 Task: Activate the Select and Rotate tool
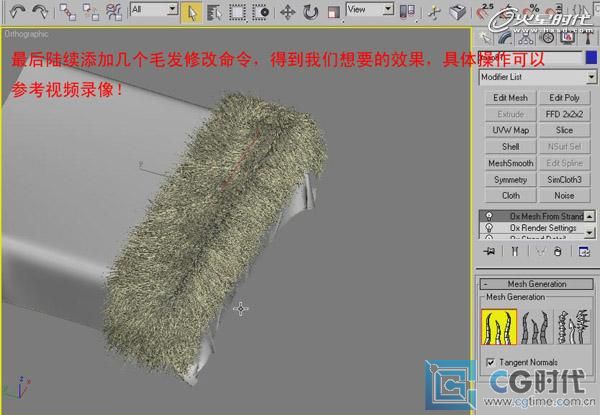311,12
